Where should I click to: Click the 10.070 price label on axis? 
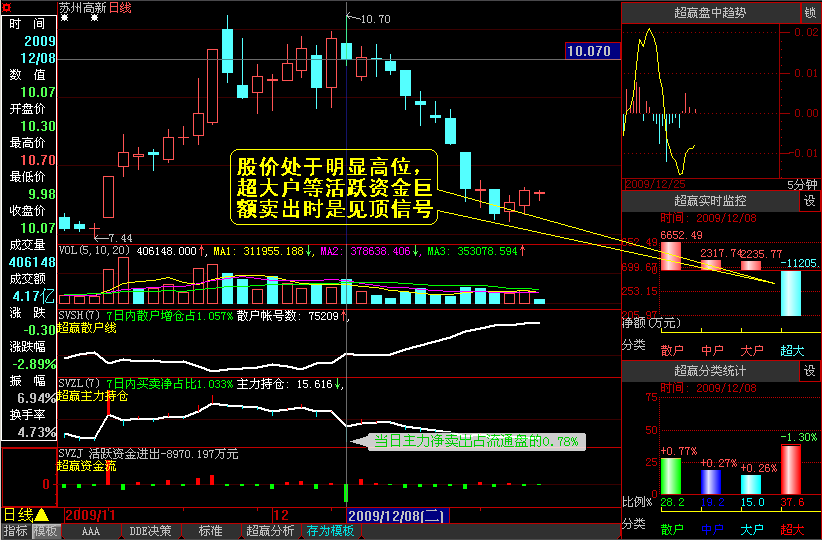(x=587, y=50)
